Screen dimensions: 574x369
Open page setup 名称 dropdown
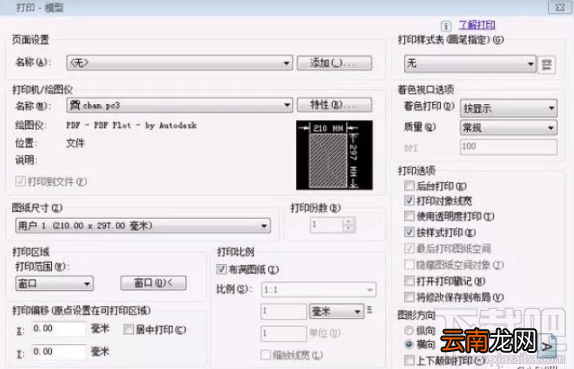pyautogui.click(x=179, y=63)
